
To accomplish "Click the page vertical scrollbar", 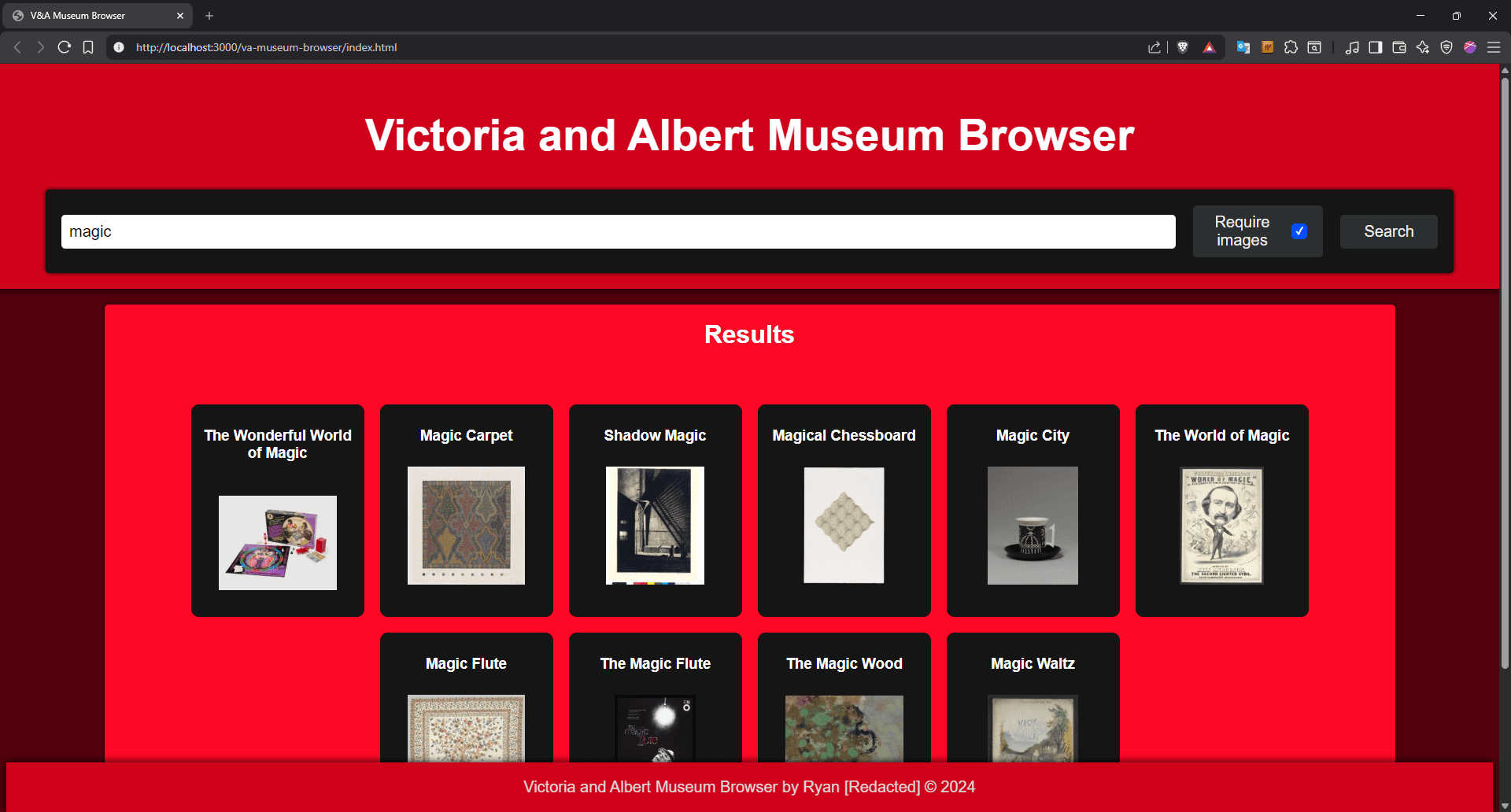I will click(1505, 374).
